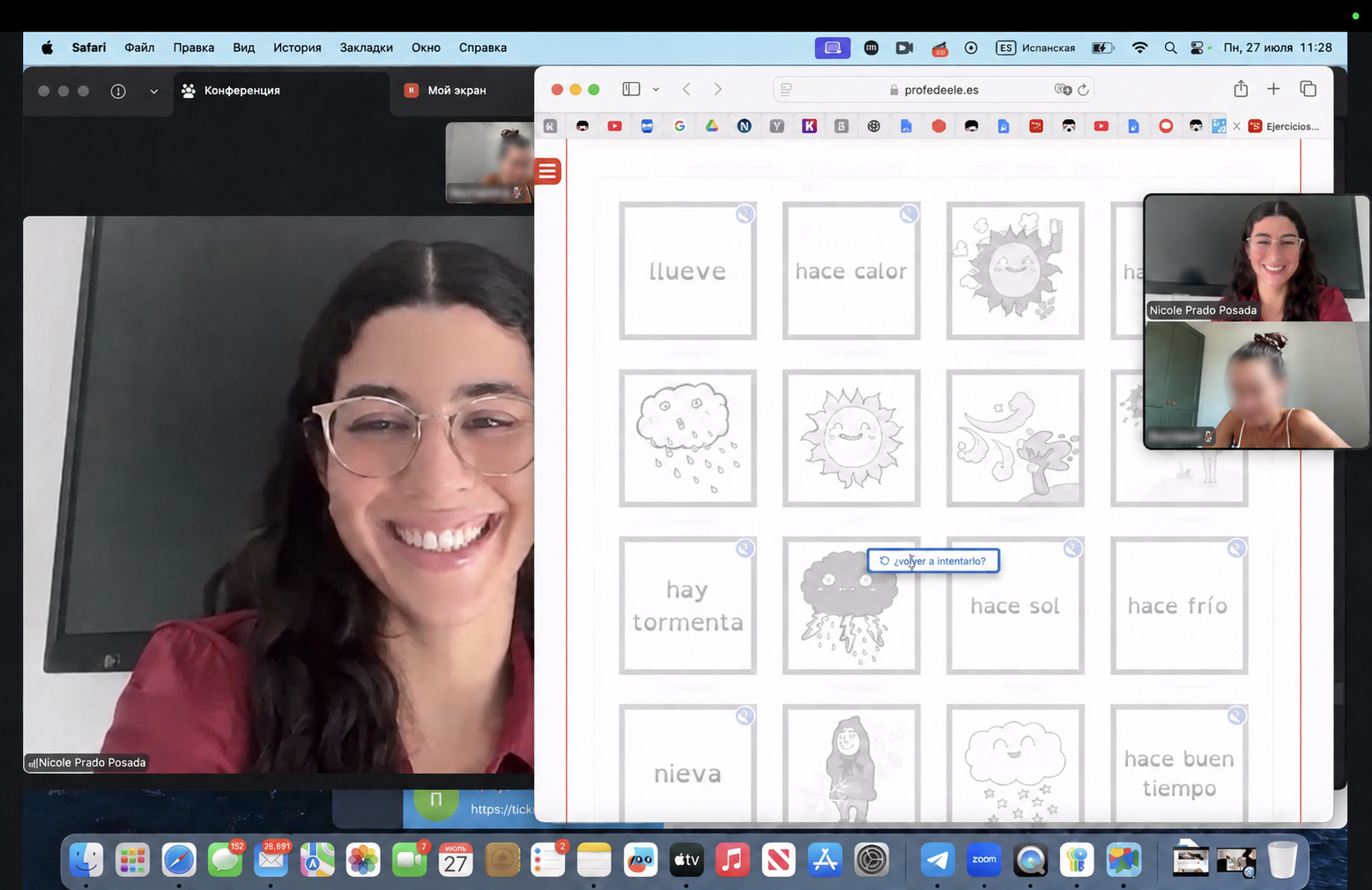Screen dimensions: 1372x890
Task: Open the purple K pinned tab
Action: 809,126
